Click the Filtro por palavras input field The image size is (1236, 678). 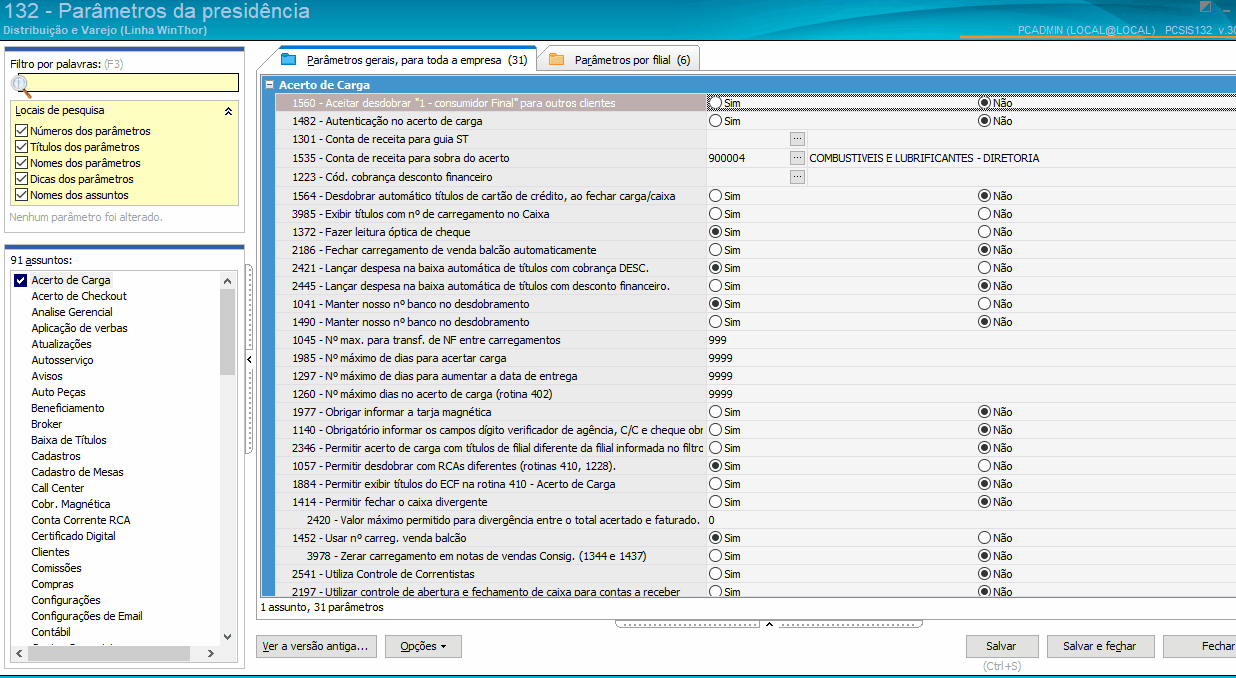125,83
